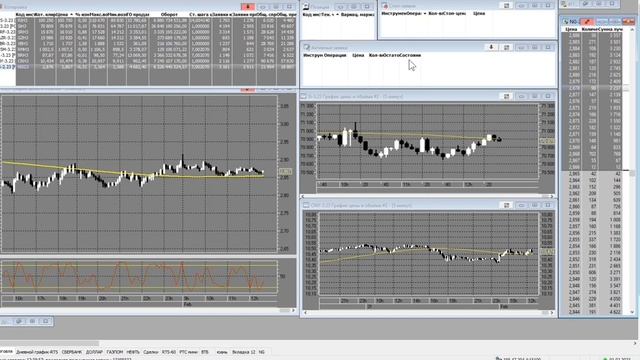The width and height of the screenshot is (640, 360).
Task: Select highlighted last row in quotes table
Action: (148, 67)
